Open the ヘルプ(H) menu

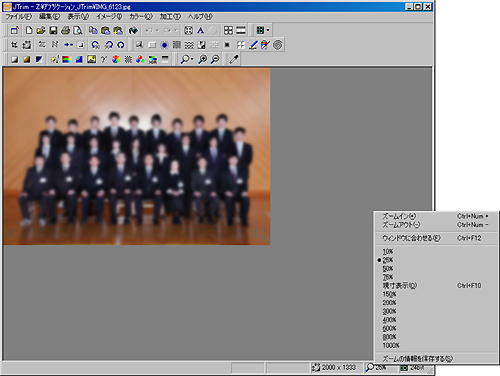200,16
